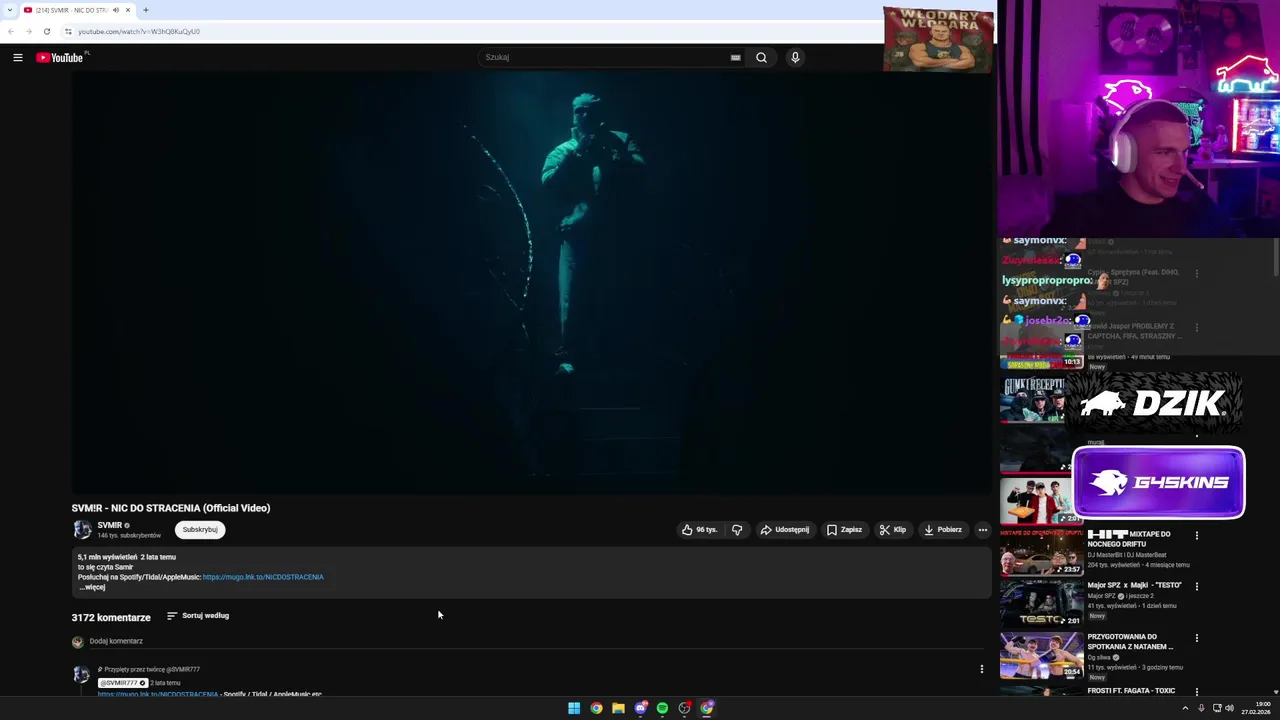Open OBS Studio from the taskbar
1280x720 pixels.
click(684, 708)
